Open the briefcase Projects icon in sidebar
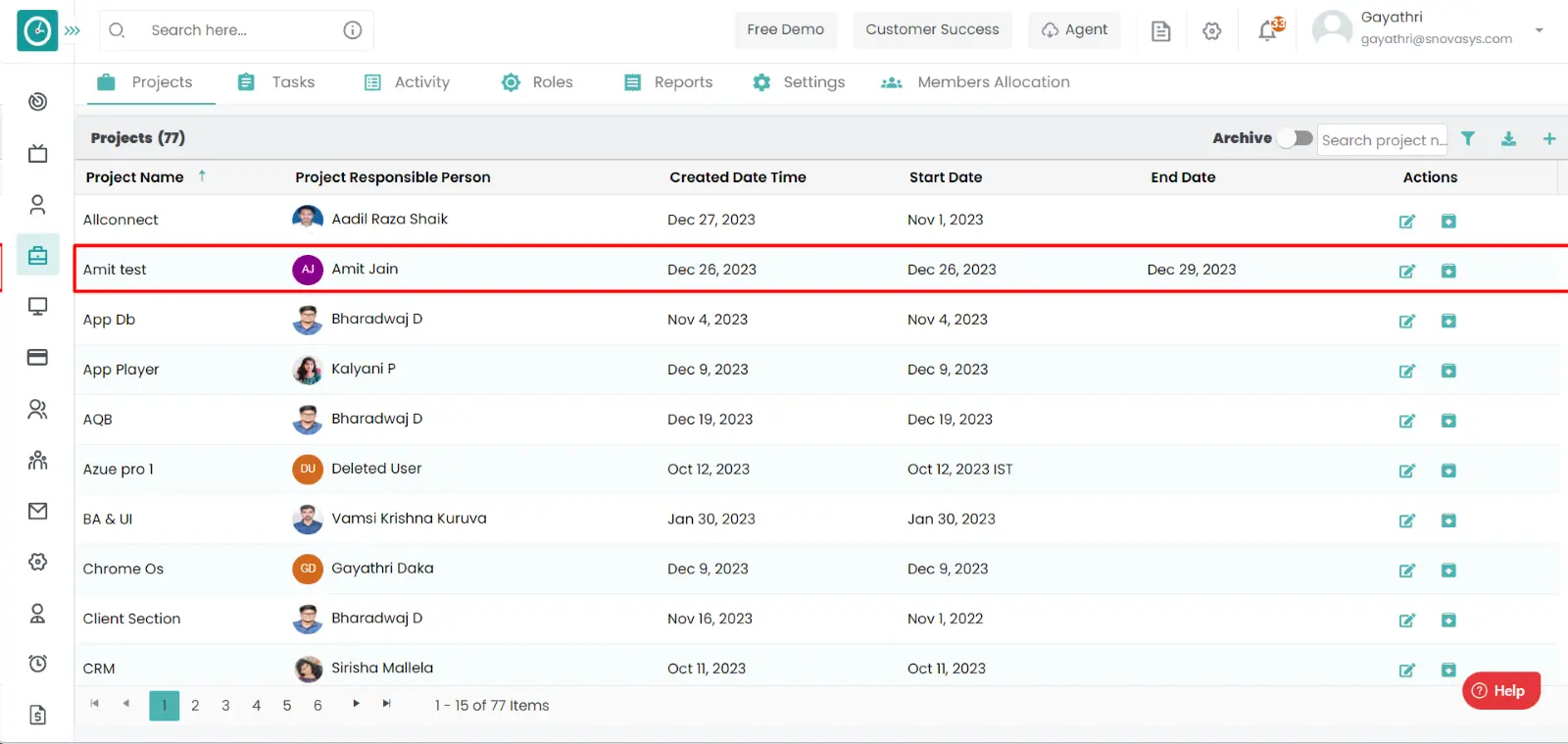This screenshot has width=1568, height=744. pyautogui.click(x=37, y=256)
